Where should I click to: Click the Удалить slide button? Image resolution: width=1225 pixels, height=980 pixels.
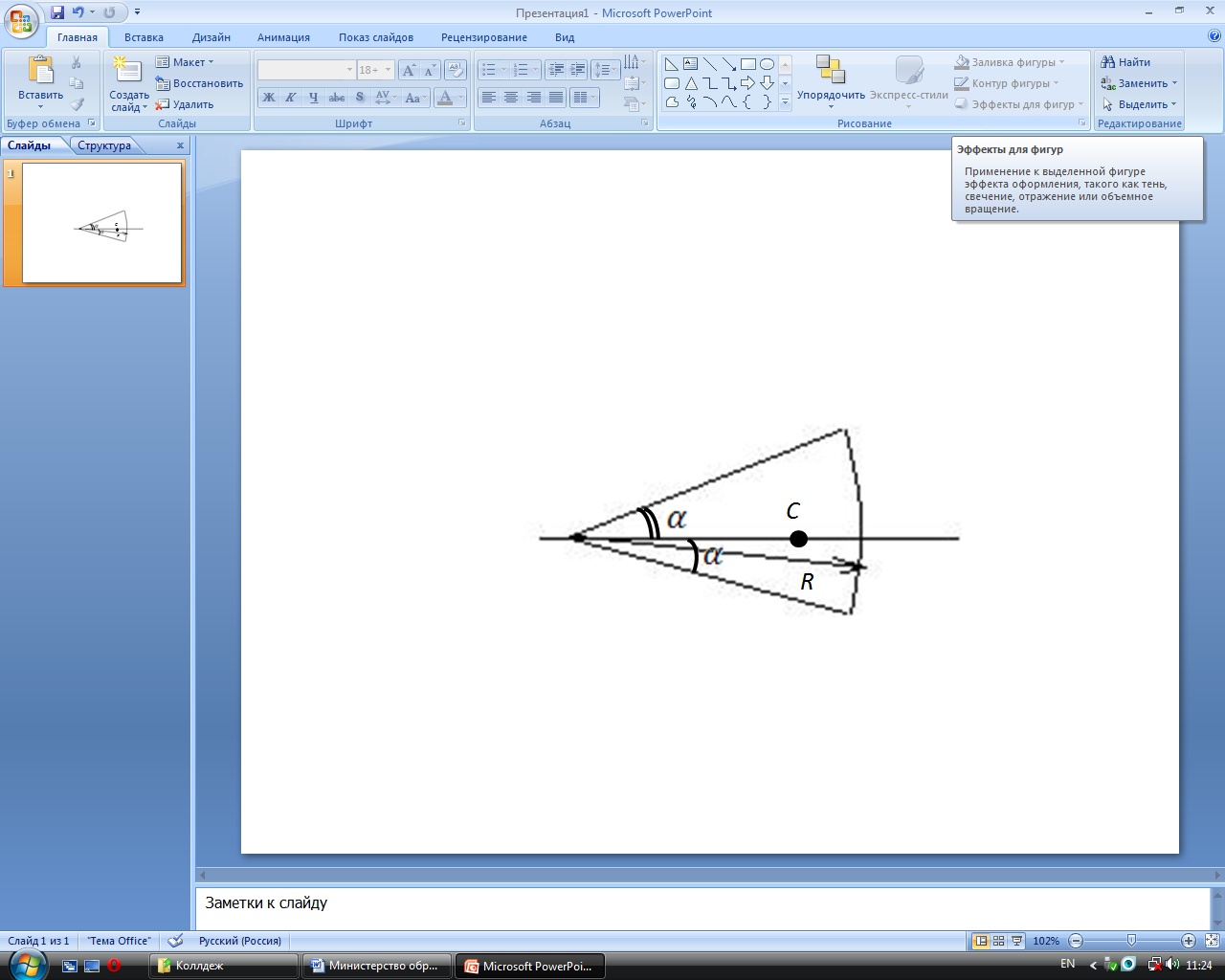click(x=185, y=104)
